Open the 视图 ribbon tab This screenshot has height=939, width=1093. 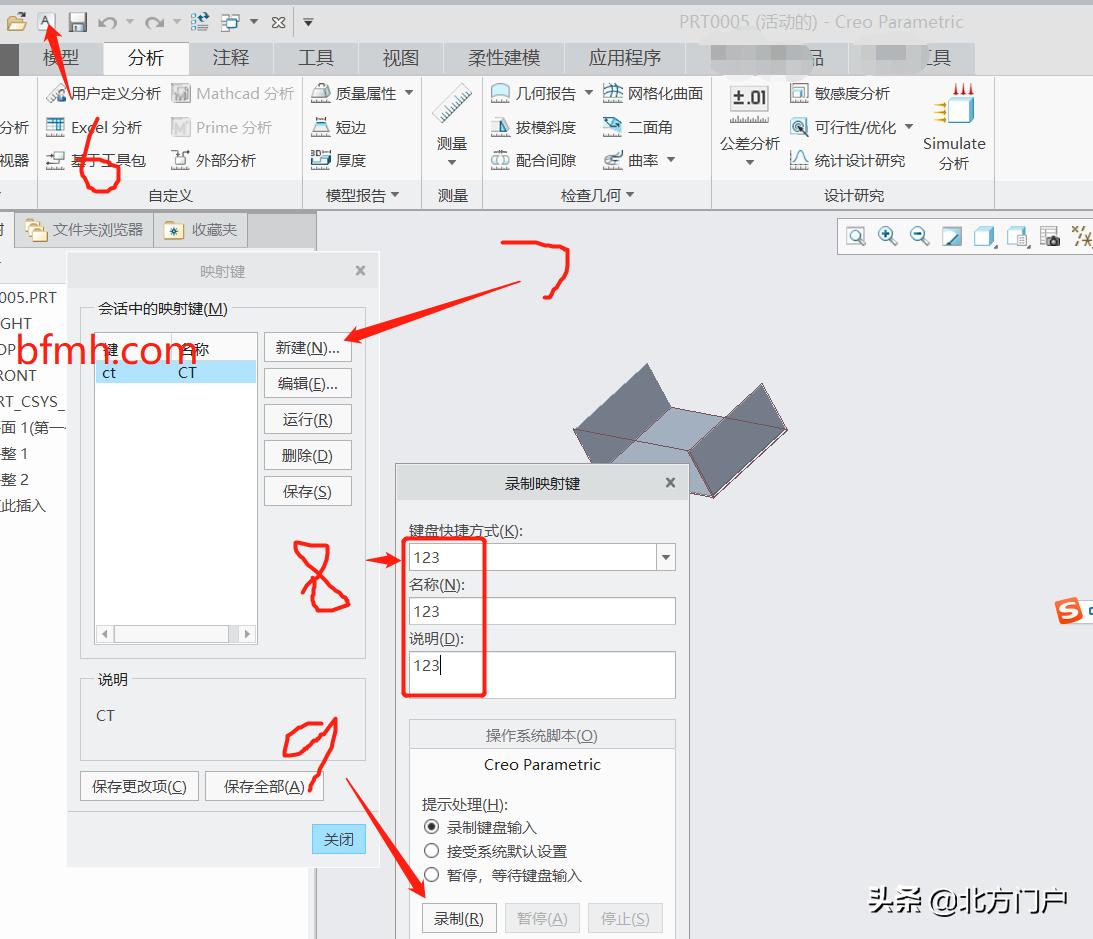[x=399, y=57]
